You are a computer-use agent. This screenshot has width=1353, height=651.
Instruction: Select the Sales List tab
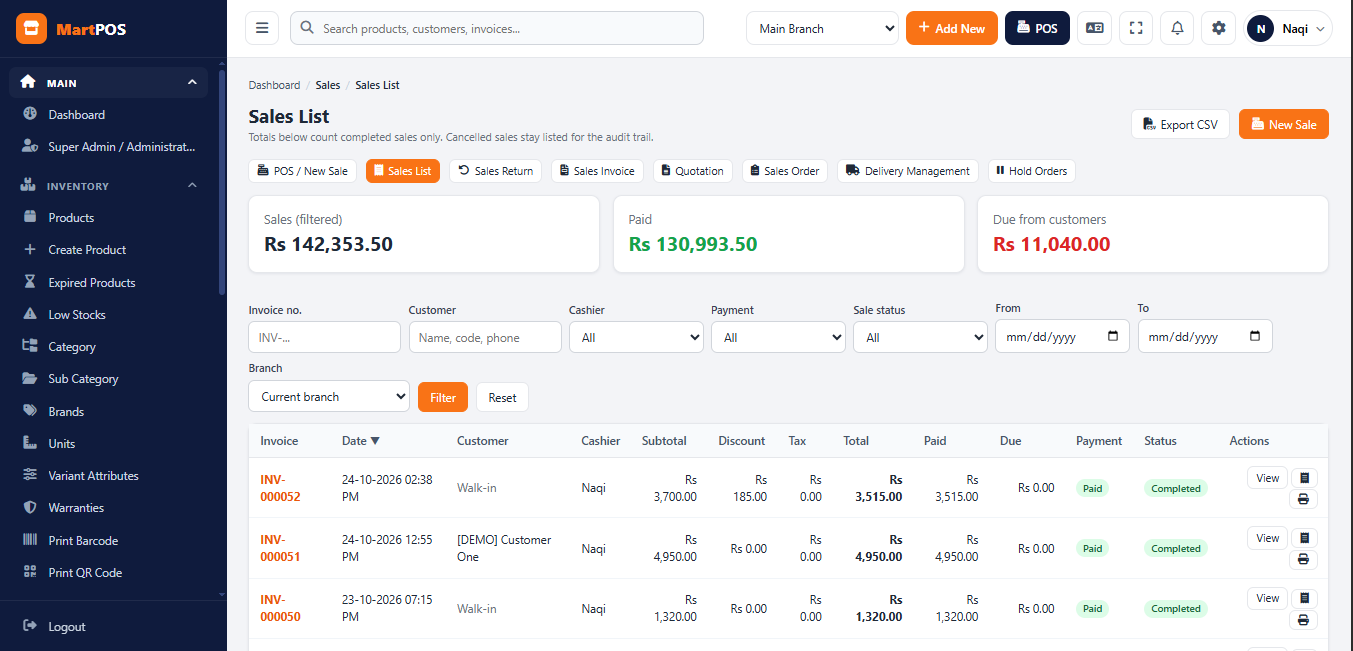click(402, 171)
